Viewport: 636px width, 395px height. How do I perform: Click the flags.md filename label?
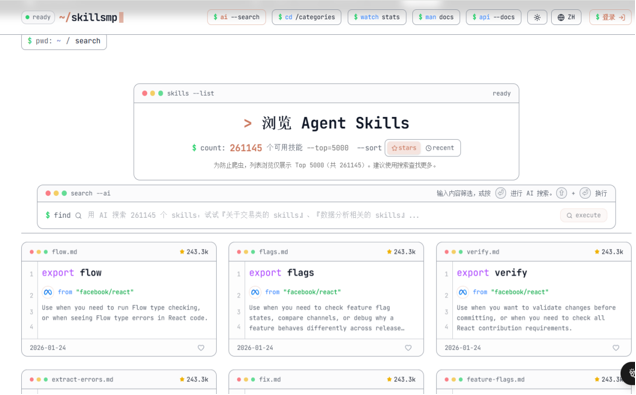tap(273, 252)
